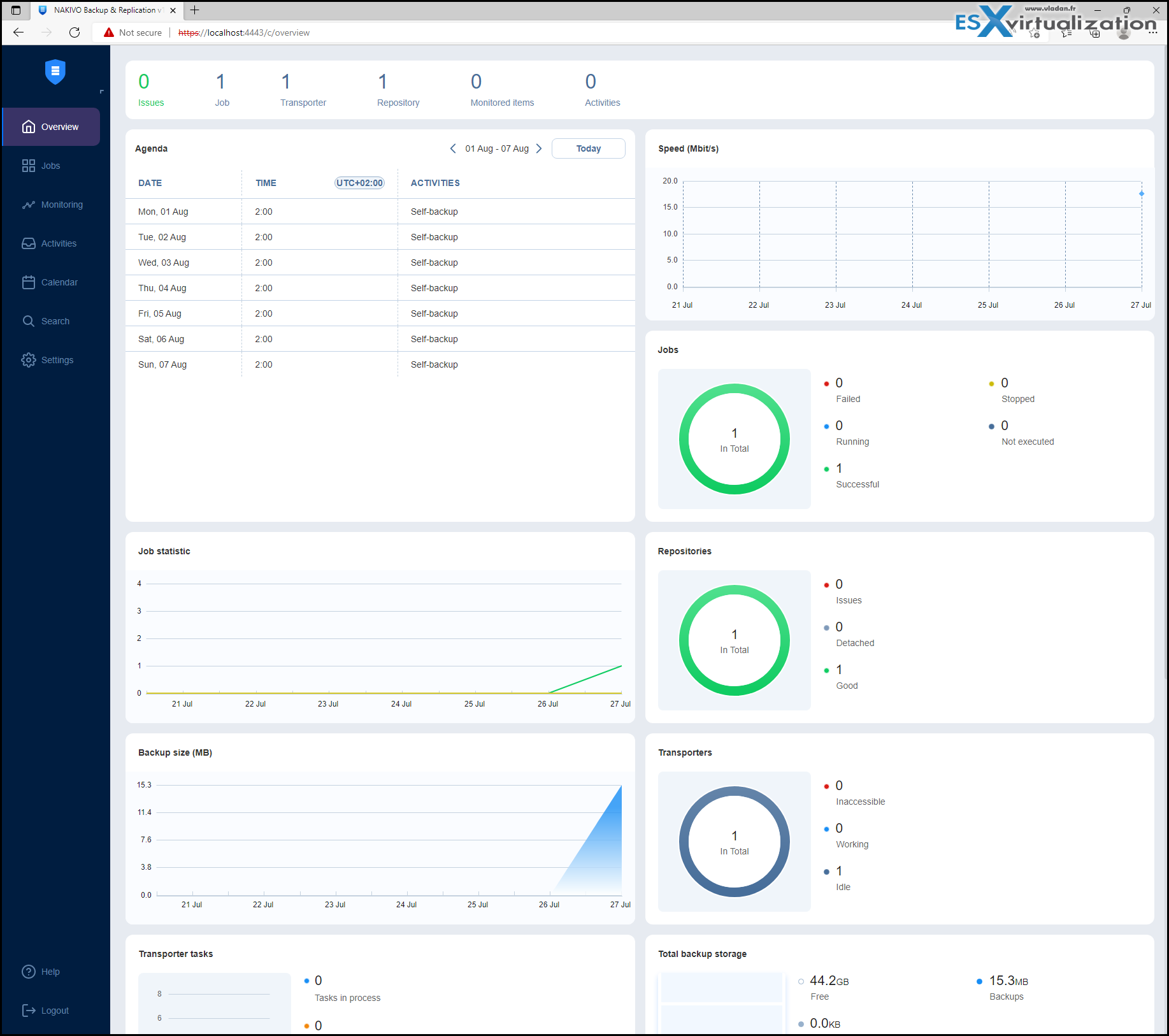Collapse the sidebar with the small corner toggle
Screen dimensions: 1169x1036
(x=101, y=92)
